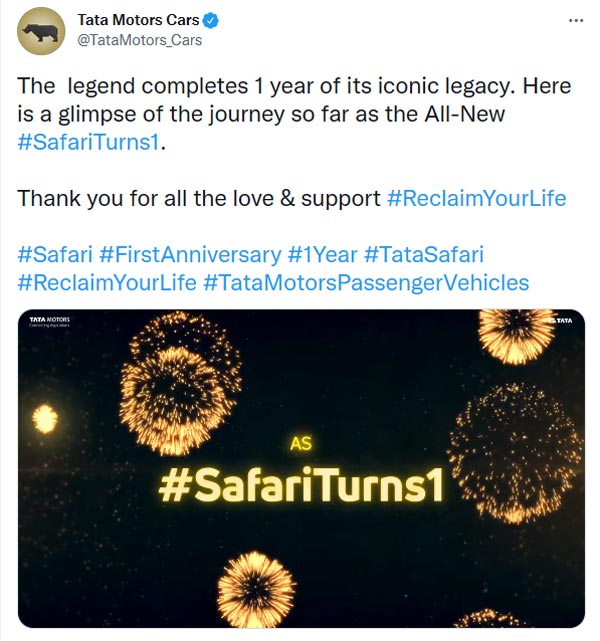The width and height of the screenshot is (600, 641).
Task: Click #ReclaimYourLife after 'love & support'
Action: 476,198
